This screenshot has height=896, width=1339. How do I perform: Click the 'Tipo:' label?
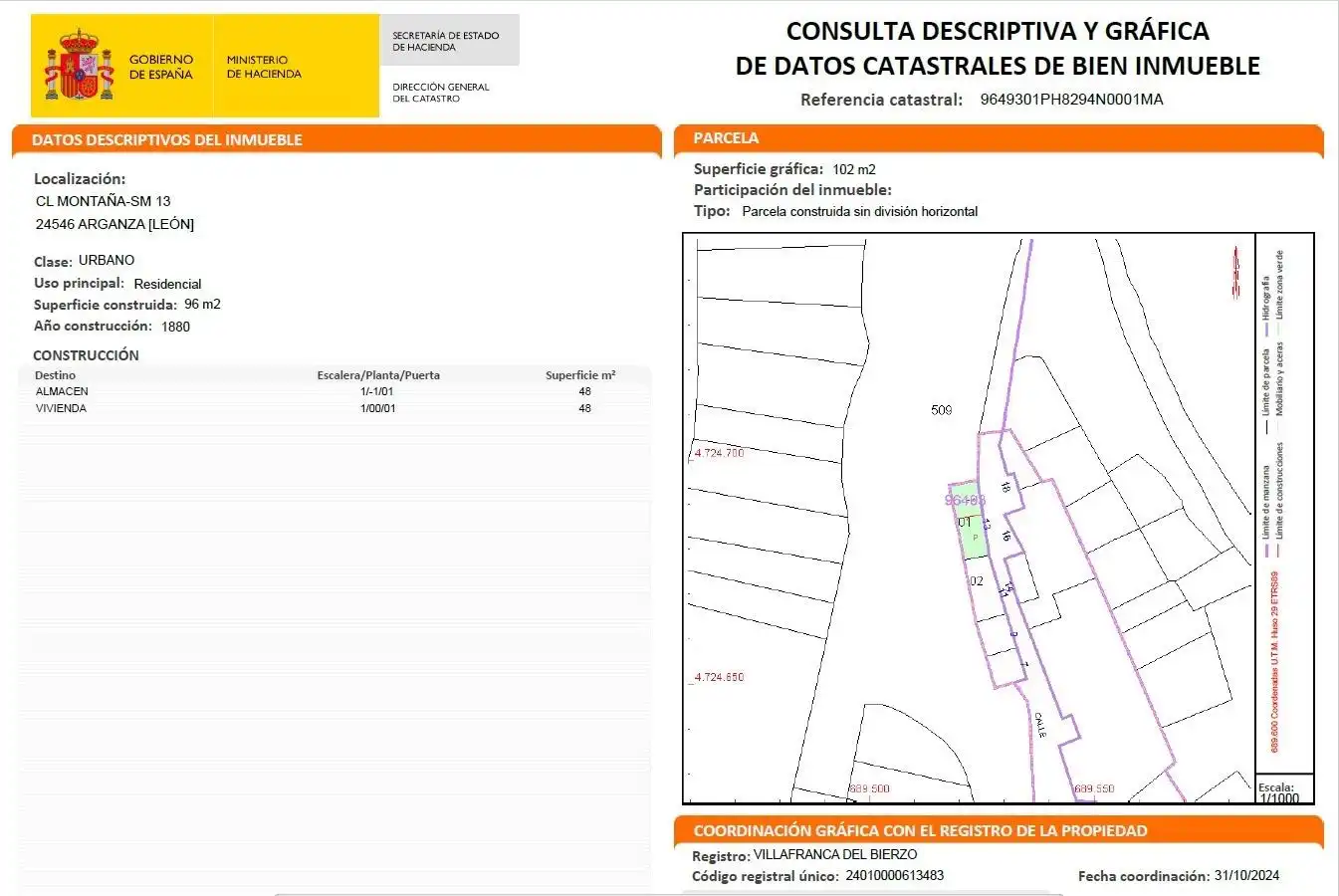[712, 211]
